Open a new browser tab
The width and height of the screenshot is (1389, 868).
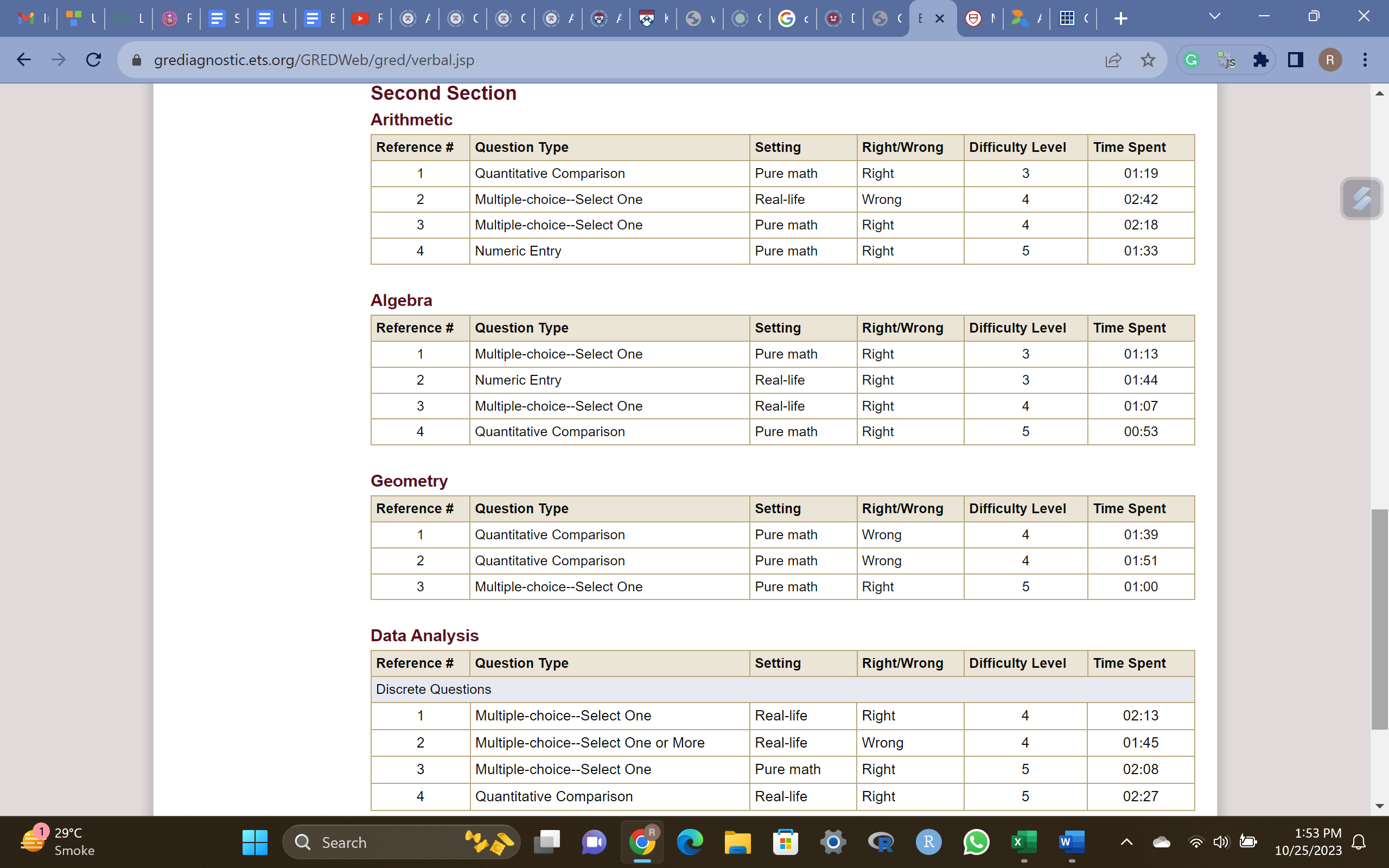pyautogui.click(x=1120, y=19)
